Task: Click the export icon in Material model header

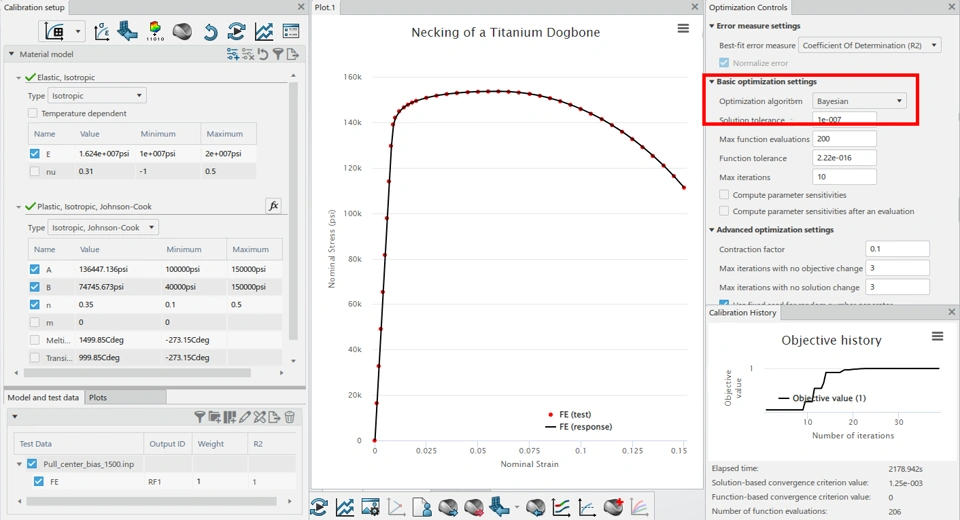Action: click(293, 55)
